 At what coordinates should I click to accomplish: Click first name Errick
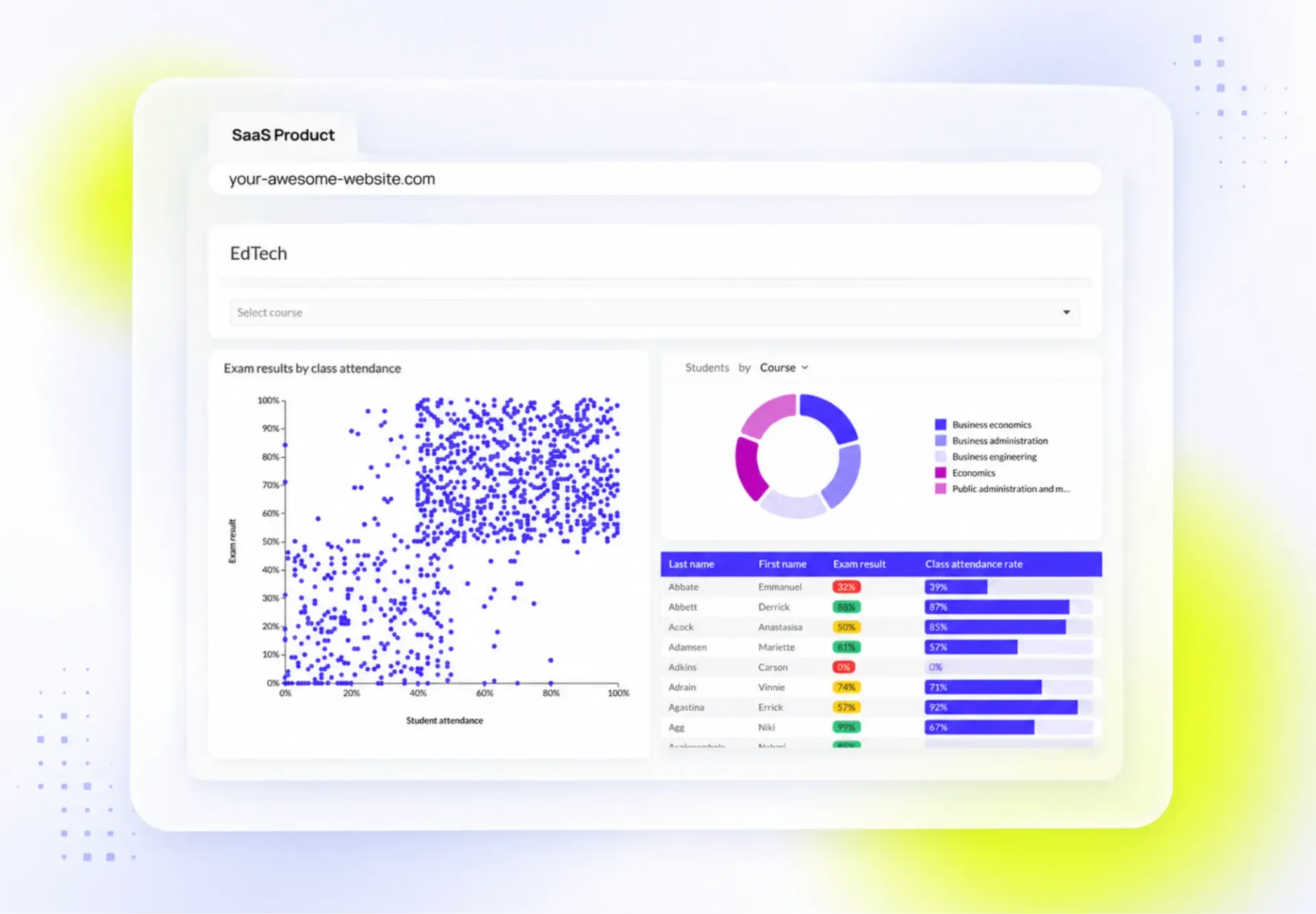[x=770, y=707]
